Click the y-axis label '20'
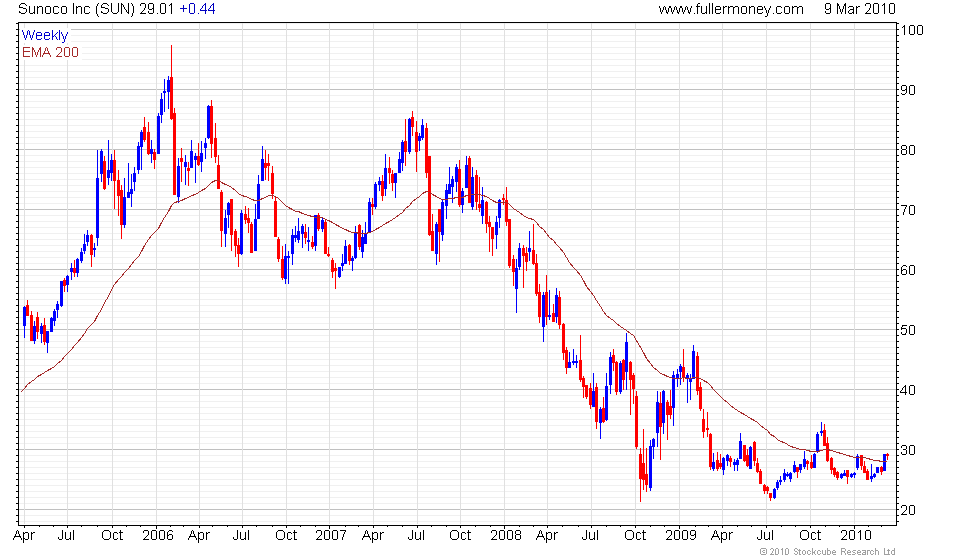980x560 pixels. (x=908, y=510)
